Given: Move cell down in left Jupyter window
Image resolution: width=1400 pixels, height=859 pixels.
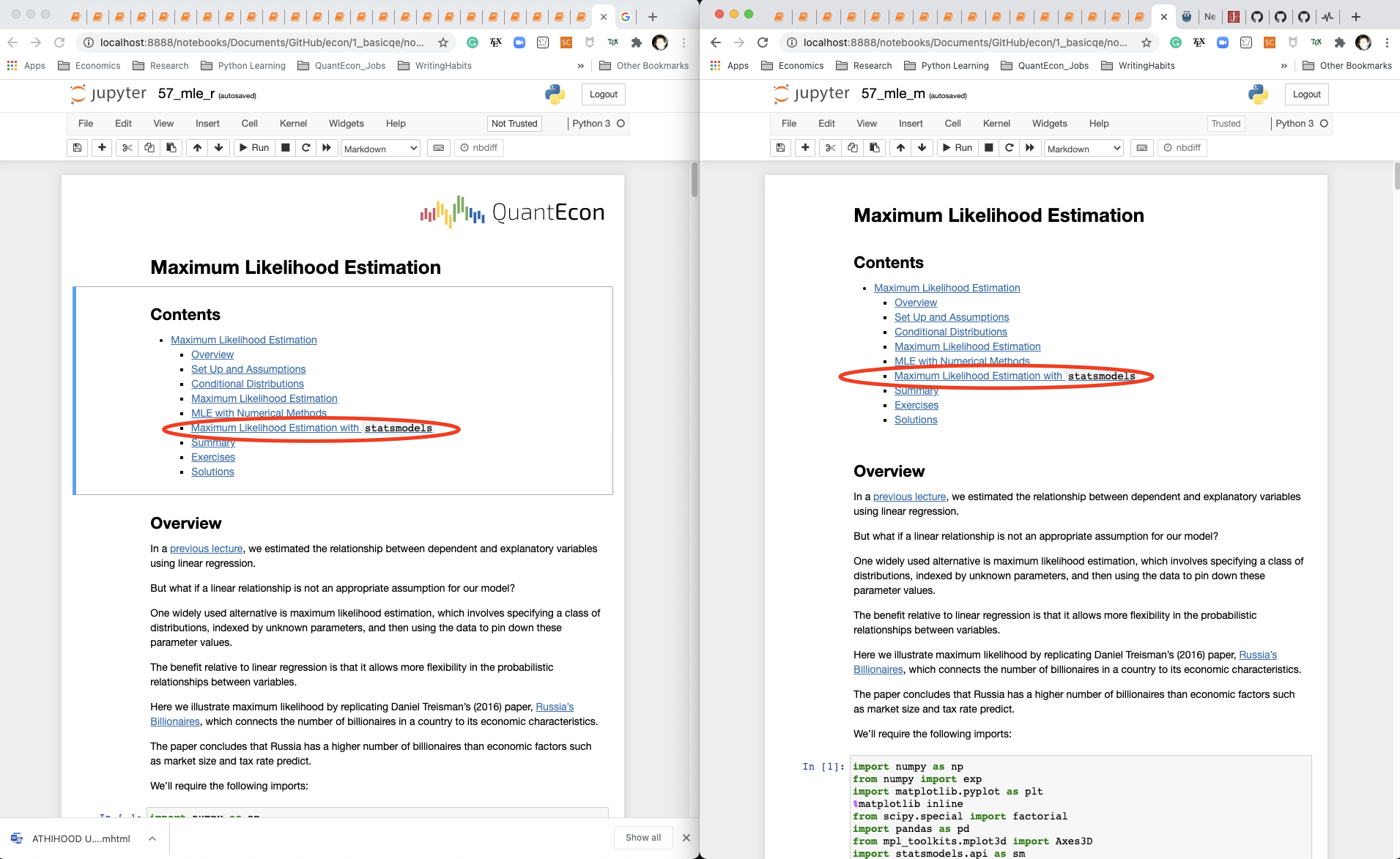Looking at the screenshot, I should click(218, 148).
